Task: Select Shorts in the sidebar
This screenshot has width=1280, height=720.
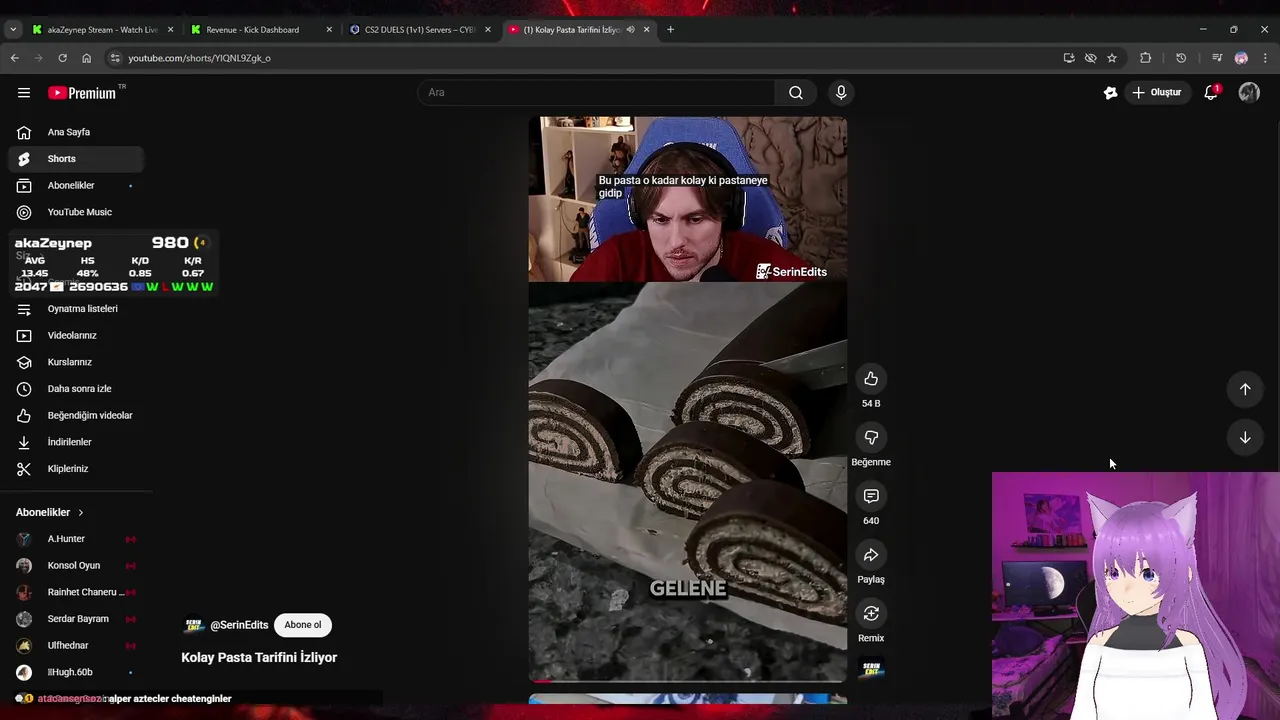Action: tap(76, 159)
